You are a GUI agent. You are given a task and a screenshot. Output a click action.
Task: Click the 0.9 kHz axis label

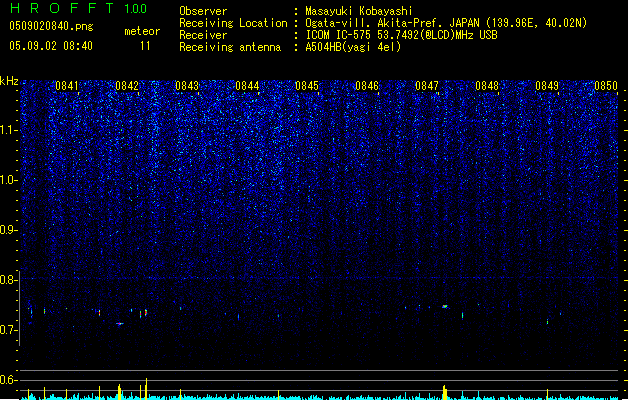tap(8, 230)
